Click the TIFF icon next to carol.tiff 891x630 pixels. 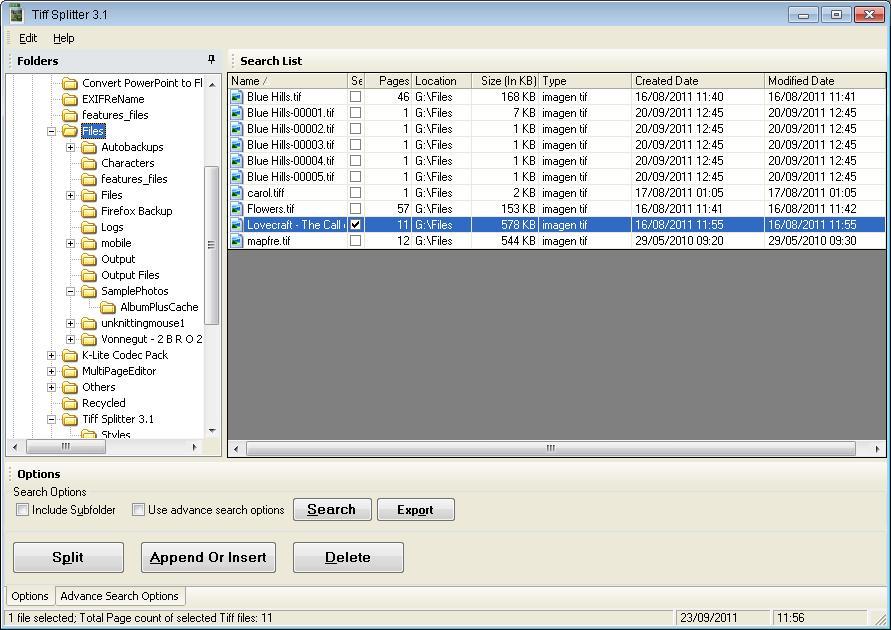coord(236,193)
